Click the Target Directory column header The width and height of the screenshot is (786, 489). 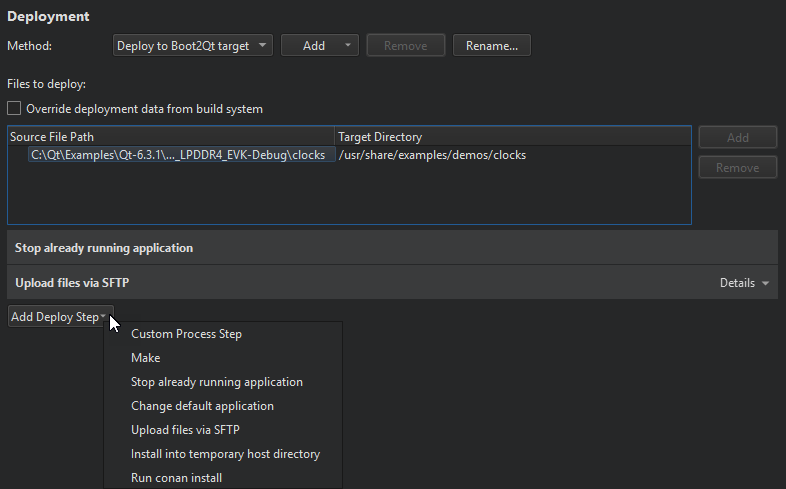pos(512,136)
